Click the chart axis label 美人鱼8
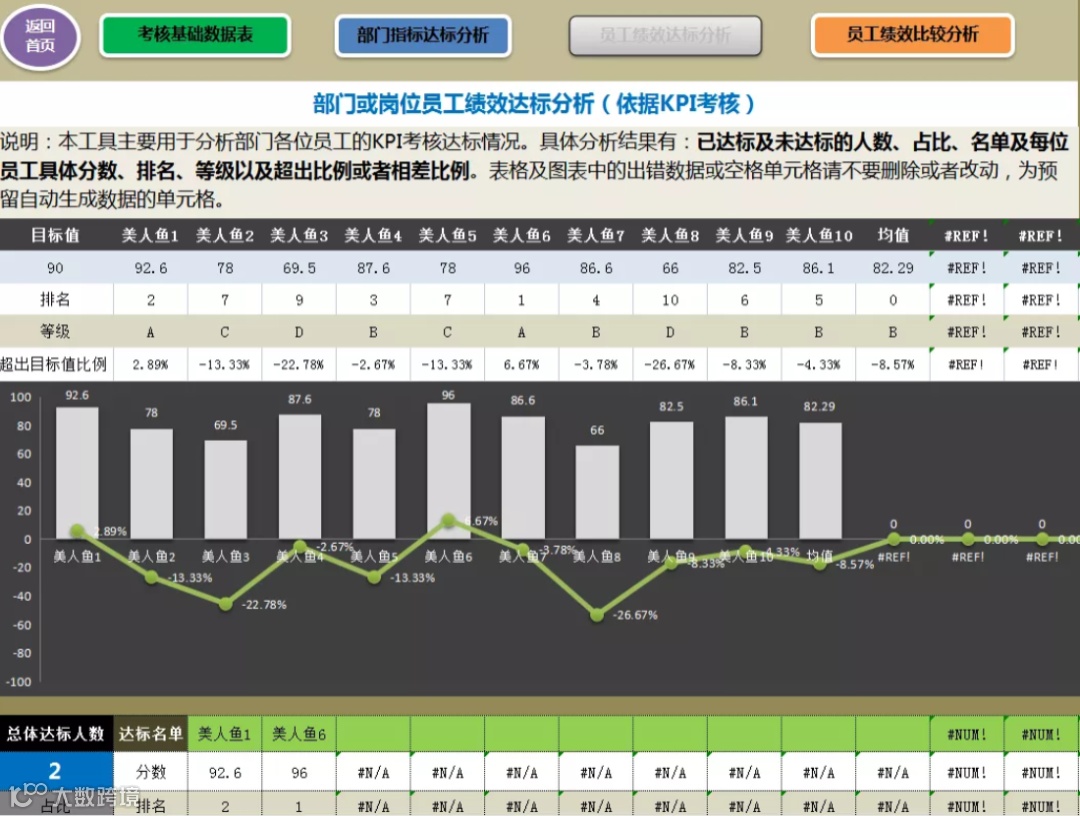1080x816 pixels. tap(597, 556)
